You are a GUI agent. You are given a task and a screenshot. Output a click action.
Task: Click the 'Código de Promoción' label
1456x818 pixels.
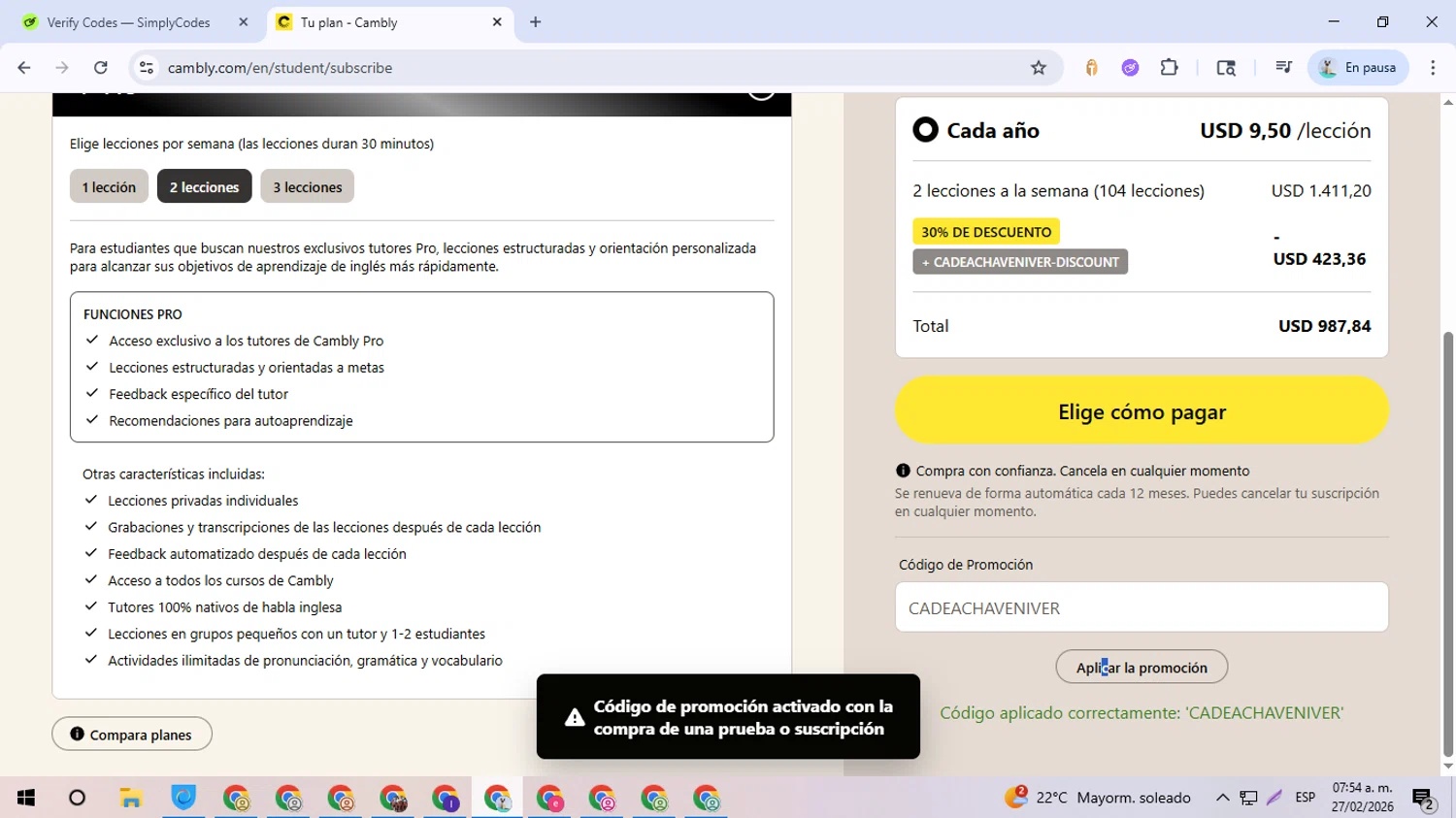pyautogui.click(x=966, y=565)
